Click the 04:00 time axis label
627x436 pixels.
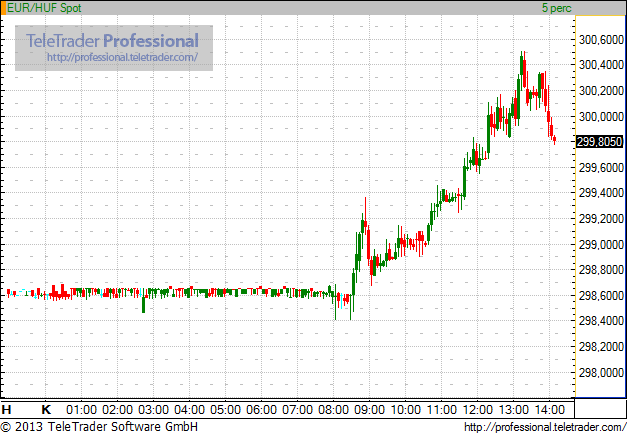[190, 410]
